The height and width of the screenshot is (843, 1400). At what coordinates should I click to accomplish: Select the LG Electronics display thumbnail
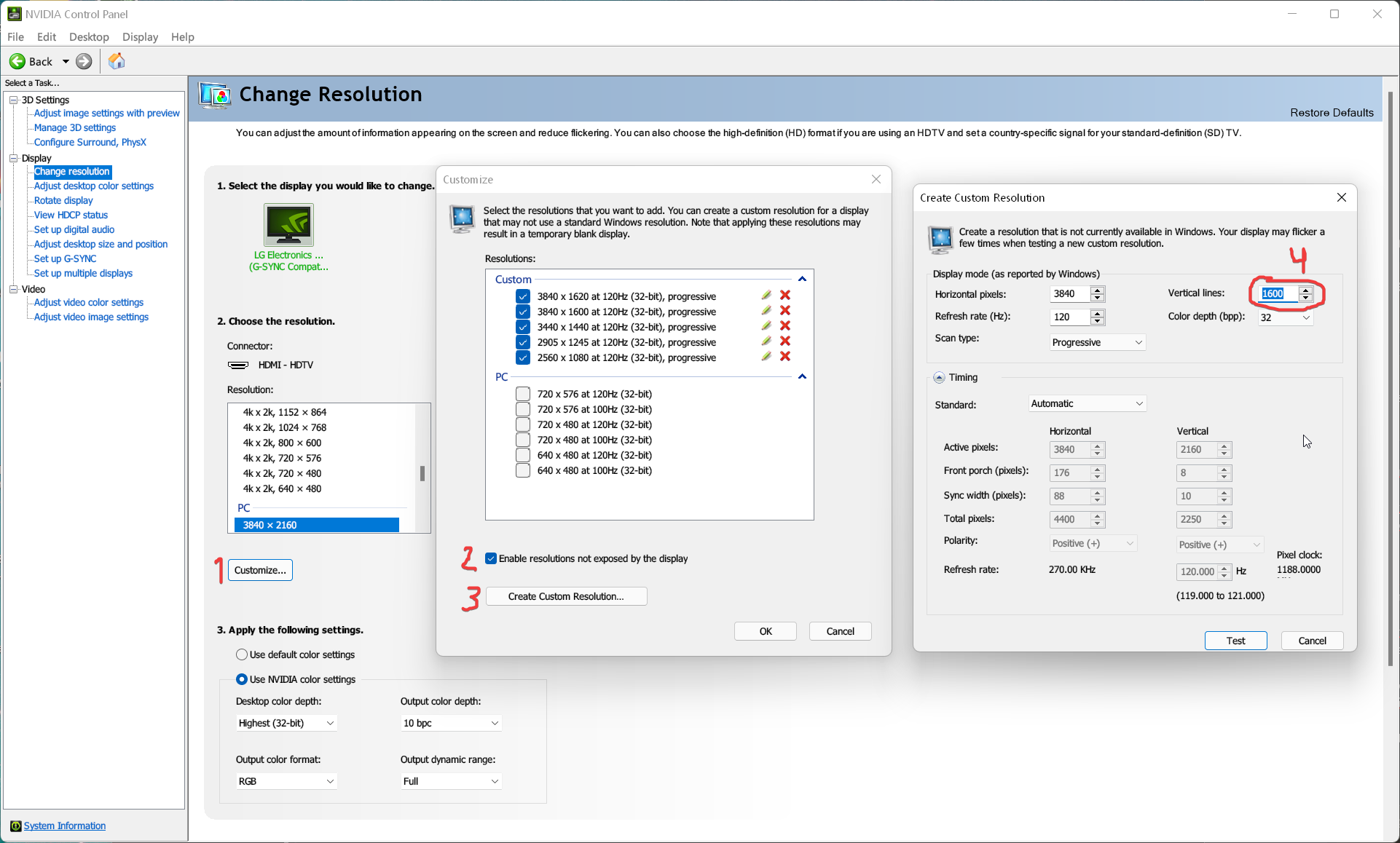click(x=288, y=225)
